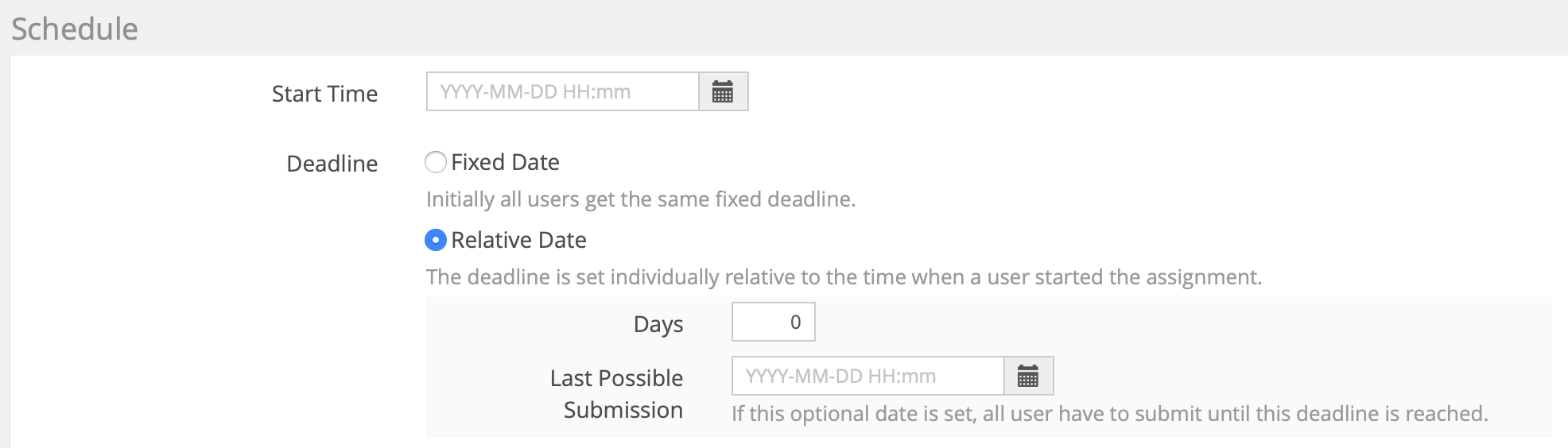Select the Fixed Date radio button

click(x=436, y=163)
